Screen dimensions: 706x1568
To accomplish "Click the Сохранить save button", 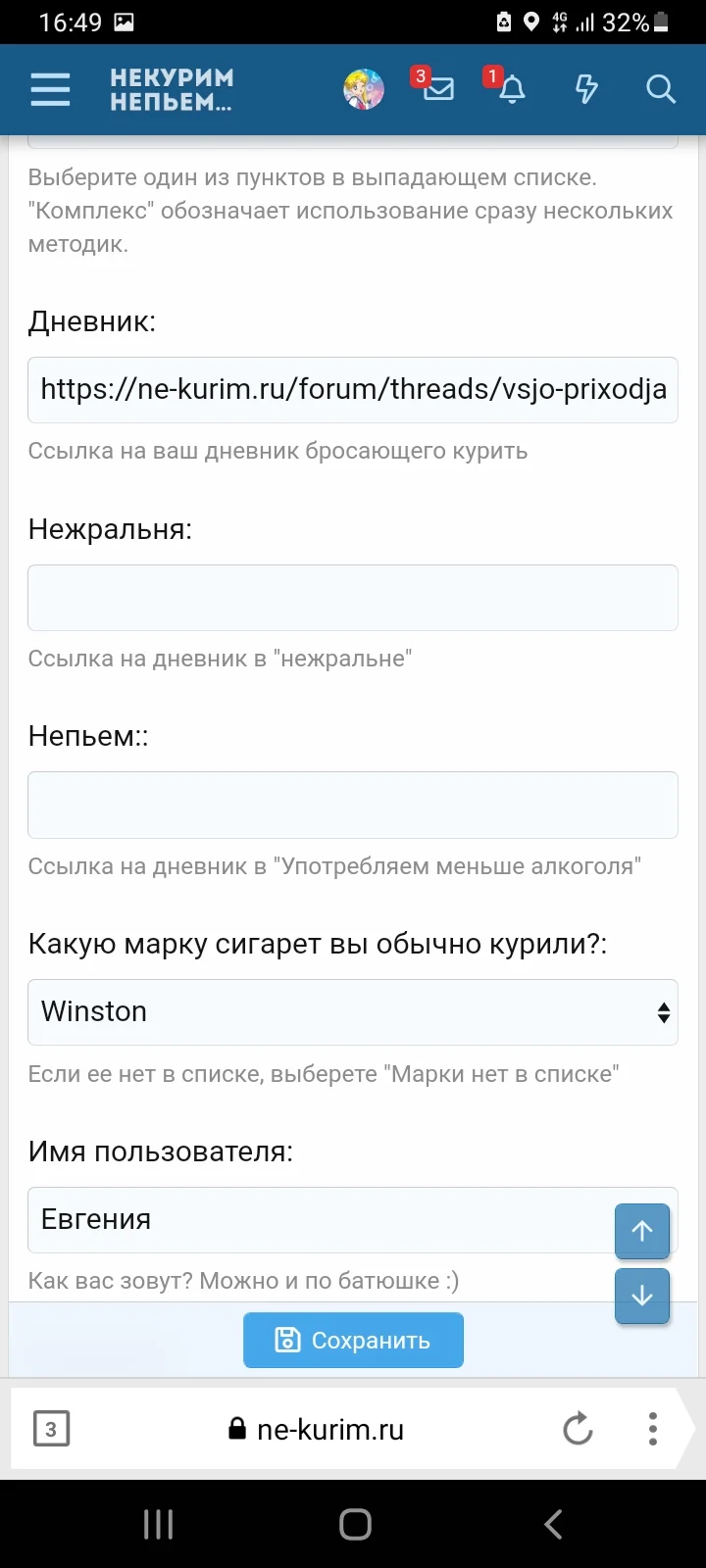I will [353, 1340].
